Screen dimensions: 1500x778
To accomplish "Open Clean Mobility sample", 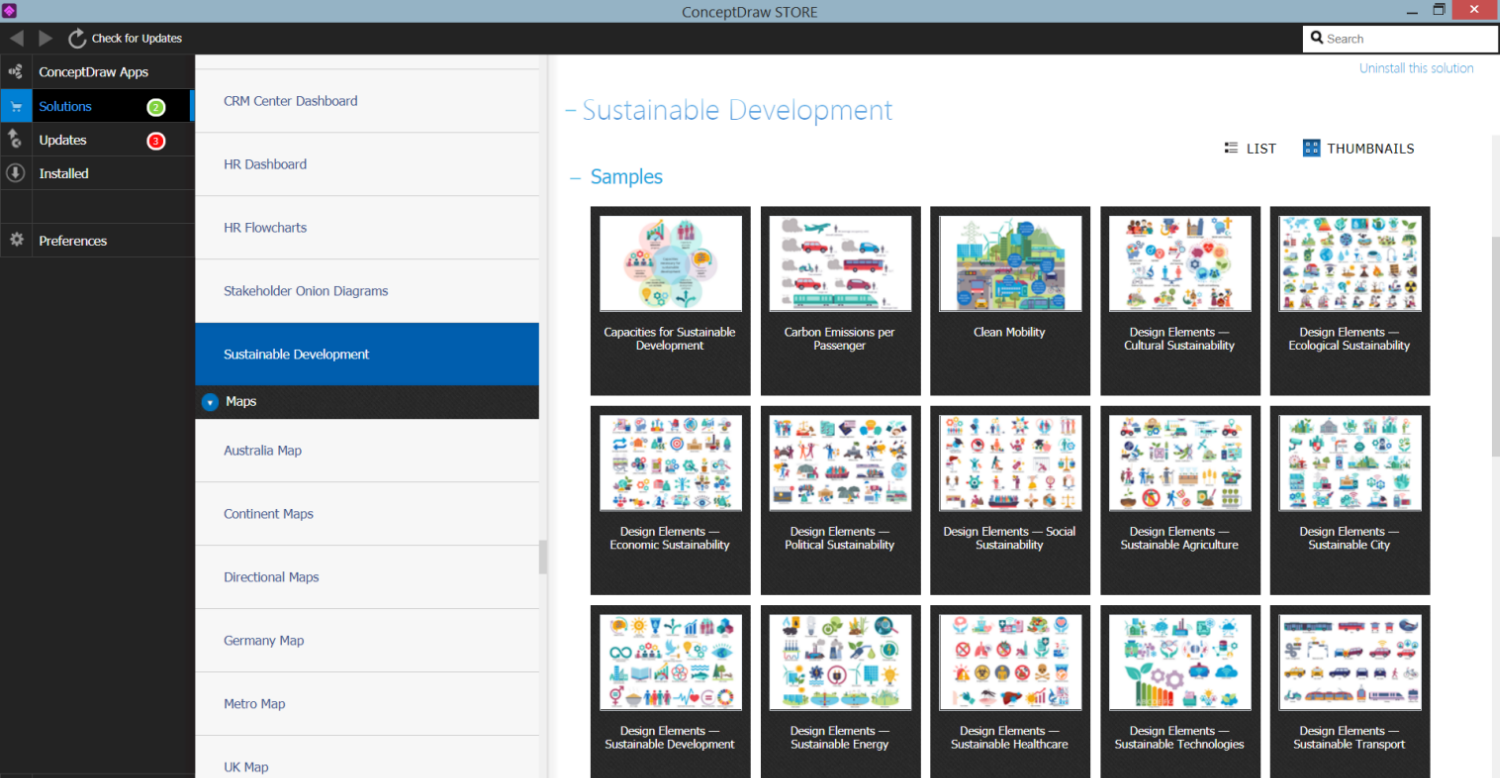I will 1010,301.
